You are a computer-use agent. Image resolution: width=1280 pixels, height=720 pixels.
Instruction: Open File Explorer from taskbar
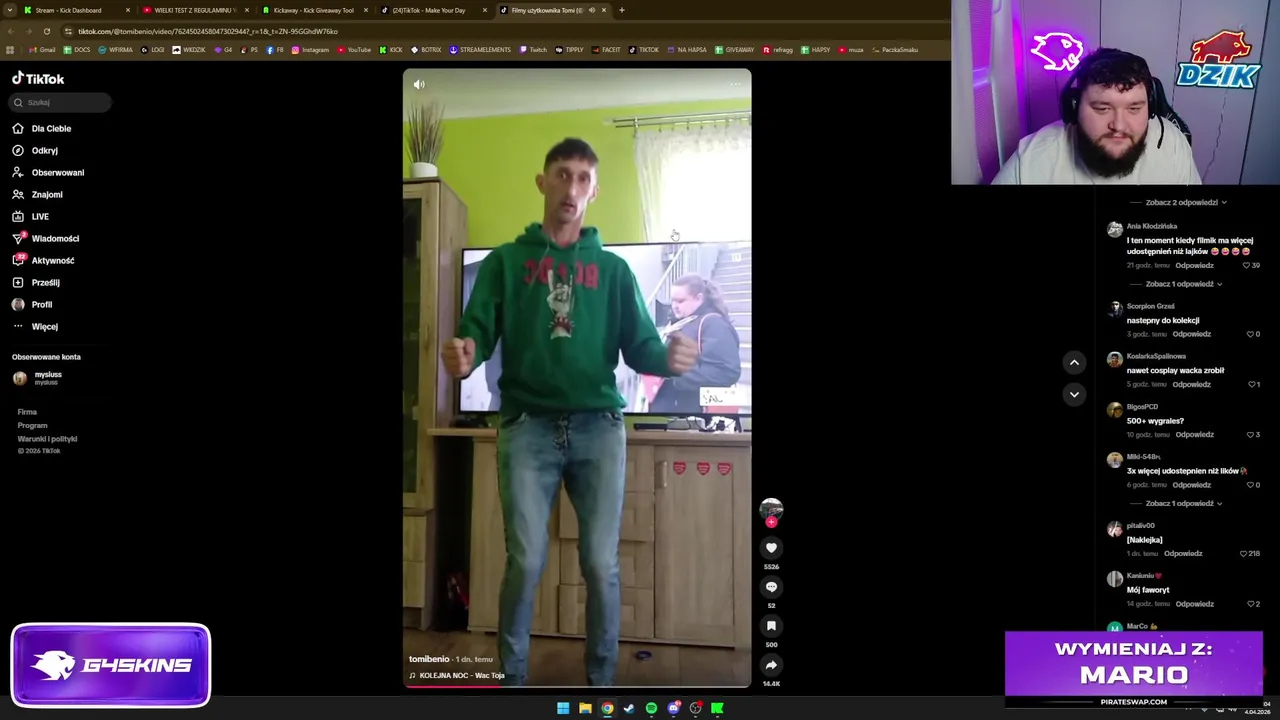click(585, 708)
